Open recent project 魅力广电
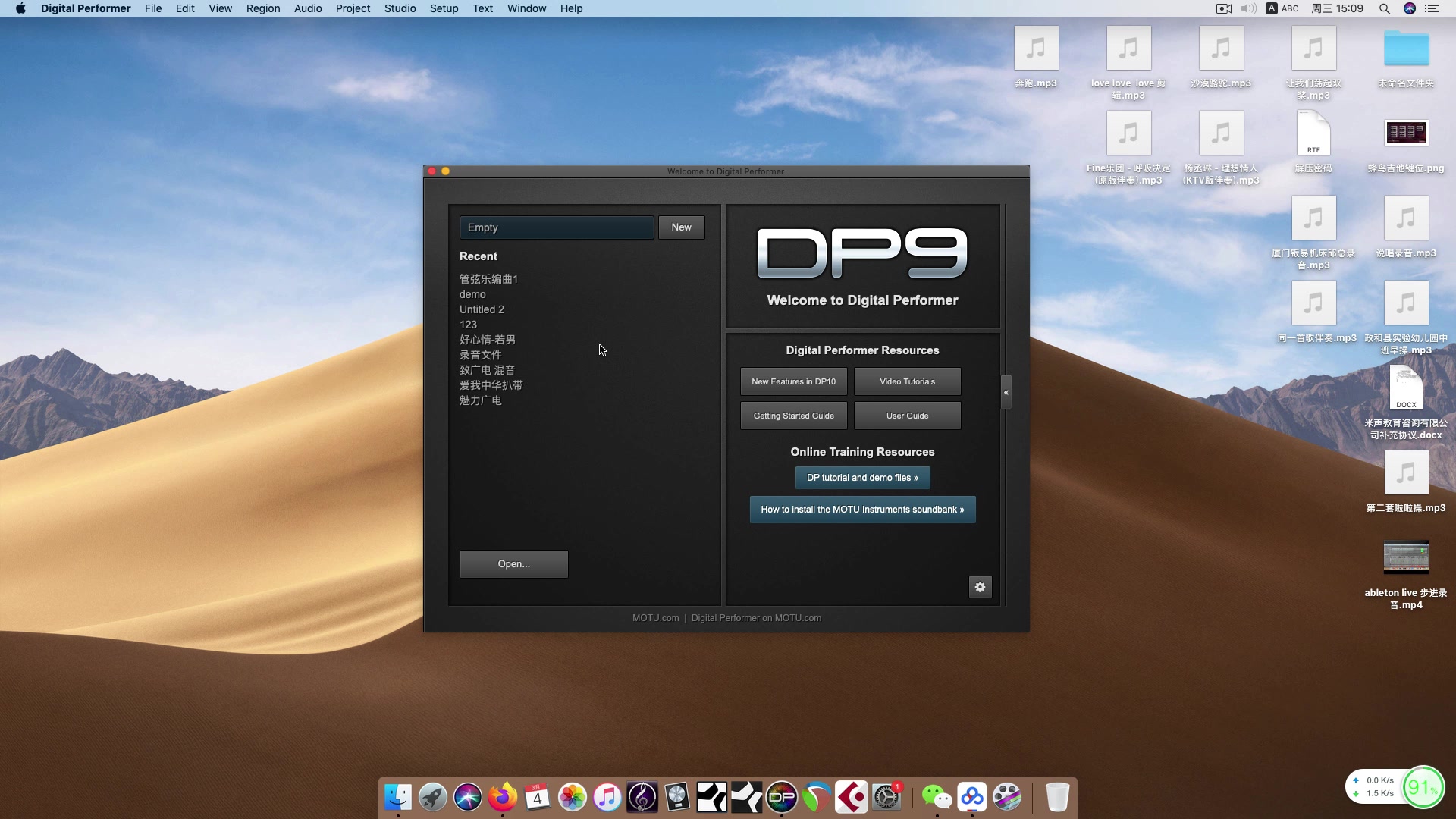This screenshot has height=819, width=1456. 480,400
